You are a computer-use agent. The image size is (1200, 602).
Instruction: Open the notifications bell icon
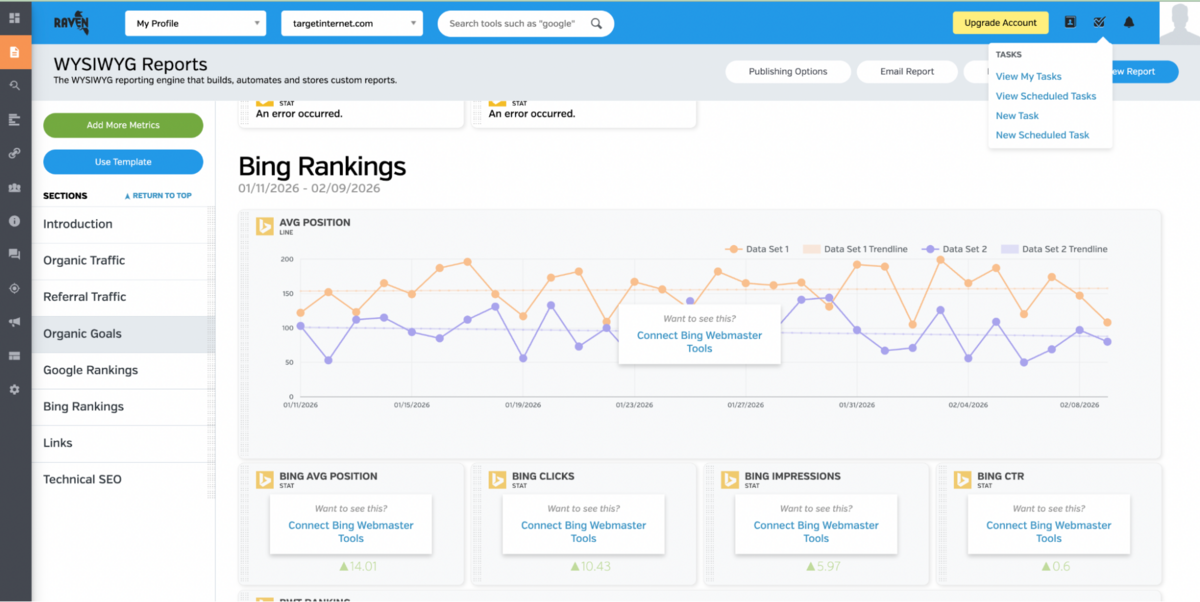coord(1129,22)
